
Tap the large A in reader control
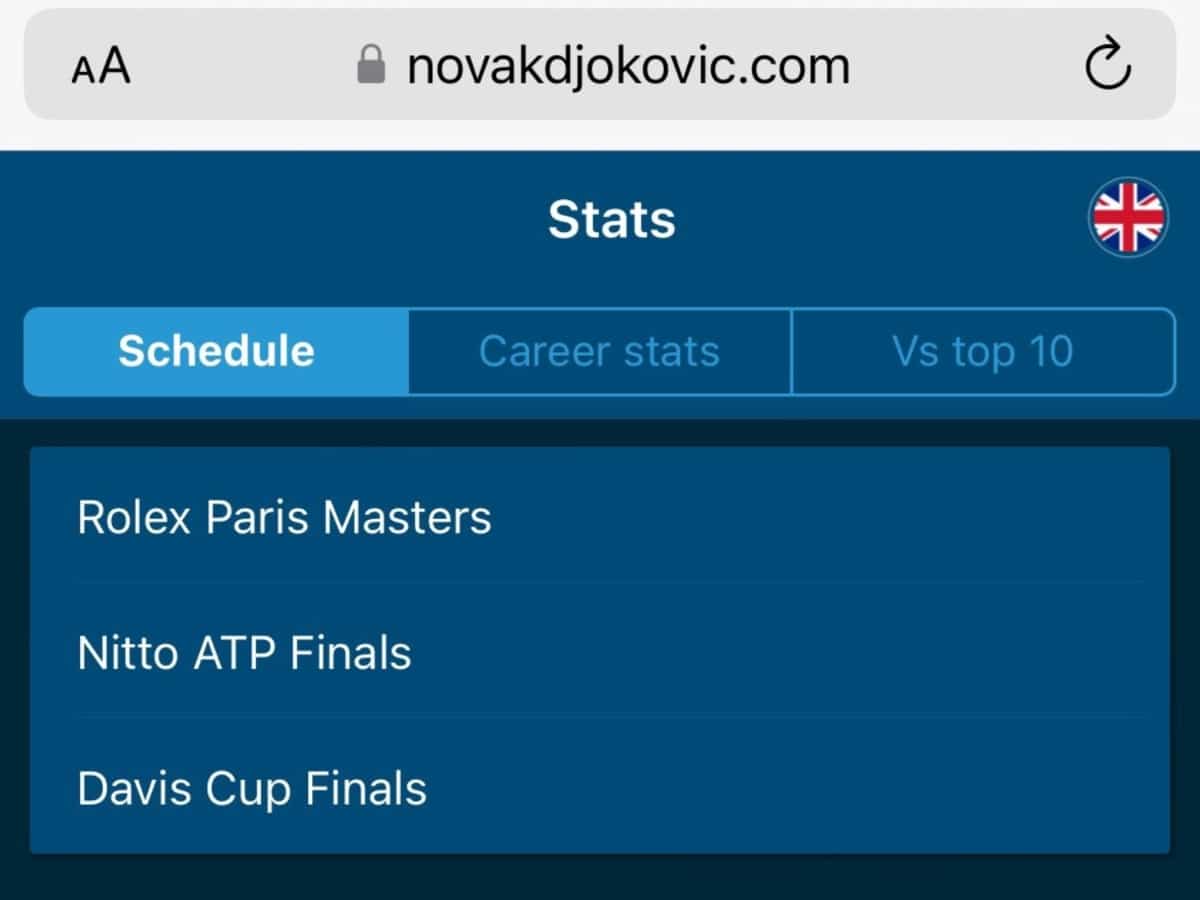click(x=114, y=67)
